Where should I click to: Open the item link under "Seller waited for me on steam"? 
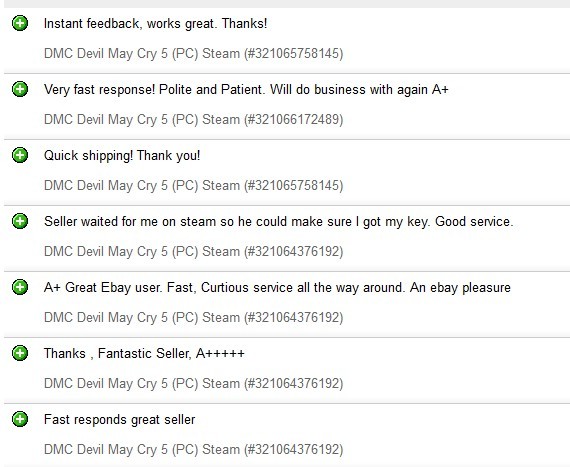pyautogui.click(x=193, y=251)
